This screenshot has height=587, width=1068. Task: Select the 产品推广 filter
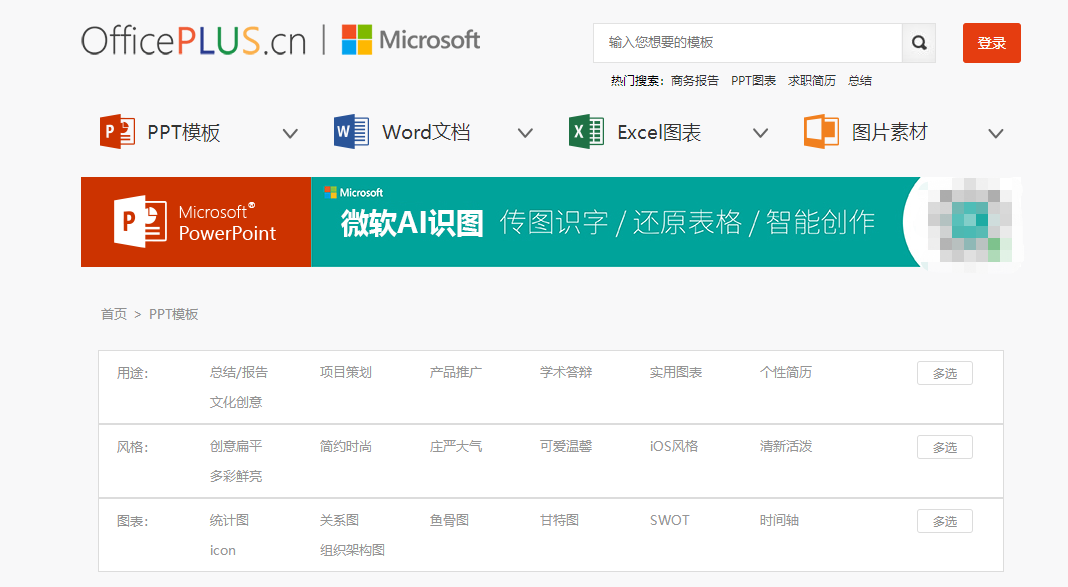click(456, 372)
